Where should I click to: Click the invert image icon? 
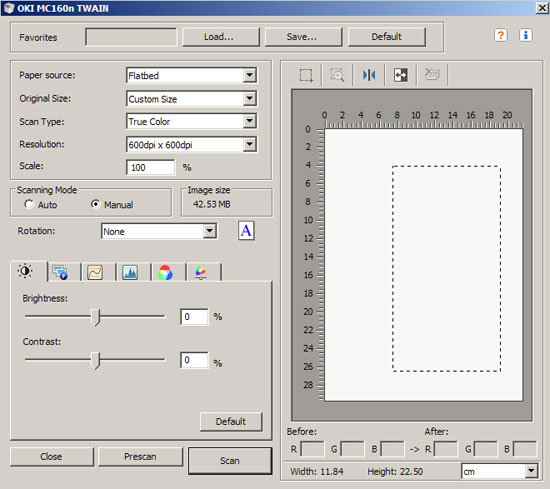point(401,75)
